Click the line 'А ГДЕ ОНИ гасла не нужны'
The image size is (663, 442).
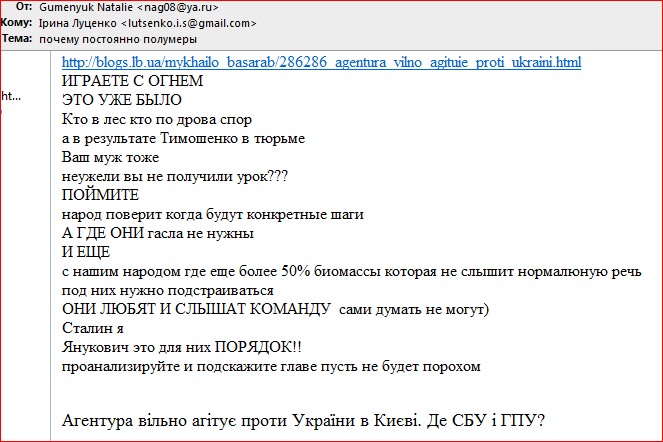pyautogui.click(x=157, y=233)
